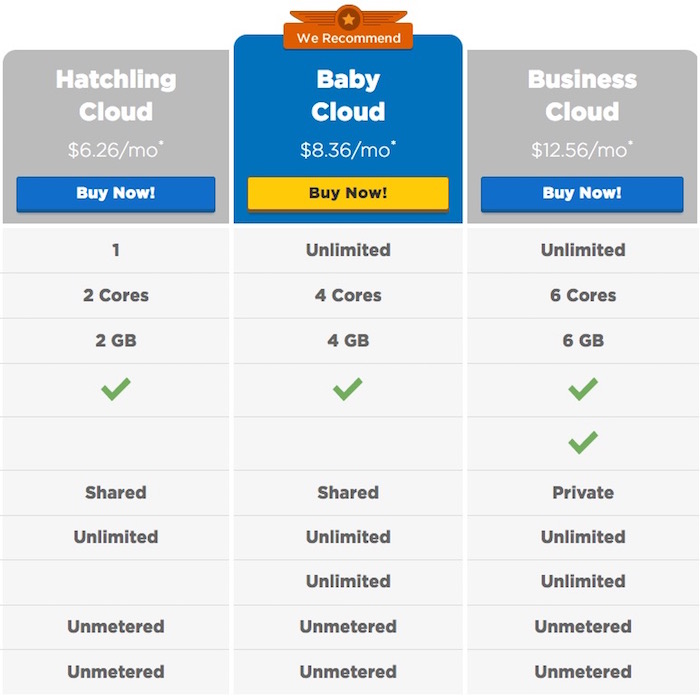700x697 pixels.
Task: Click the 6 Cores cell for Business Cloud
Action: coord(583,295)
